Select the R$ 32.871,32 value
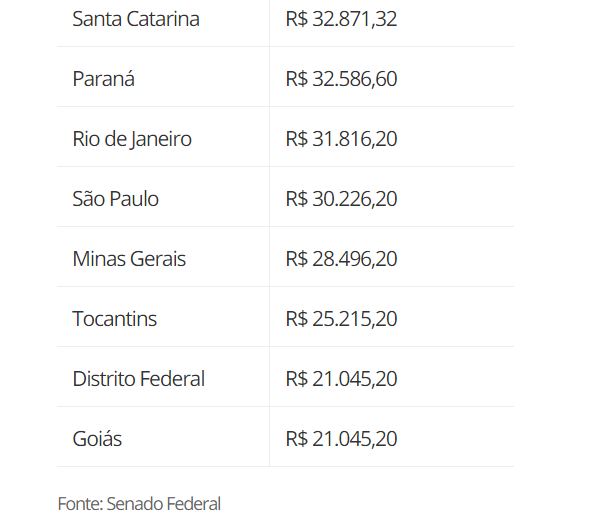 (341, 19)
